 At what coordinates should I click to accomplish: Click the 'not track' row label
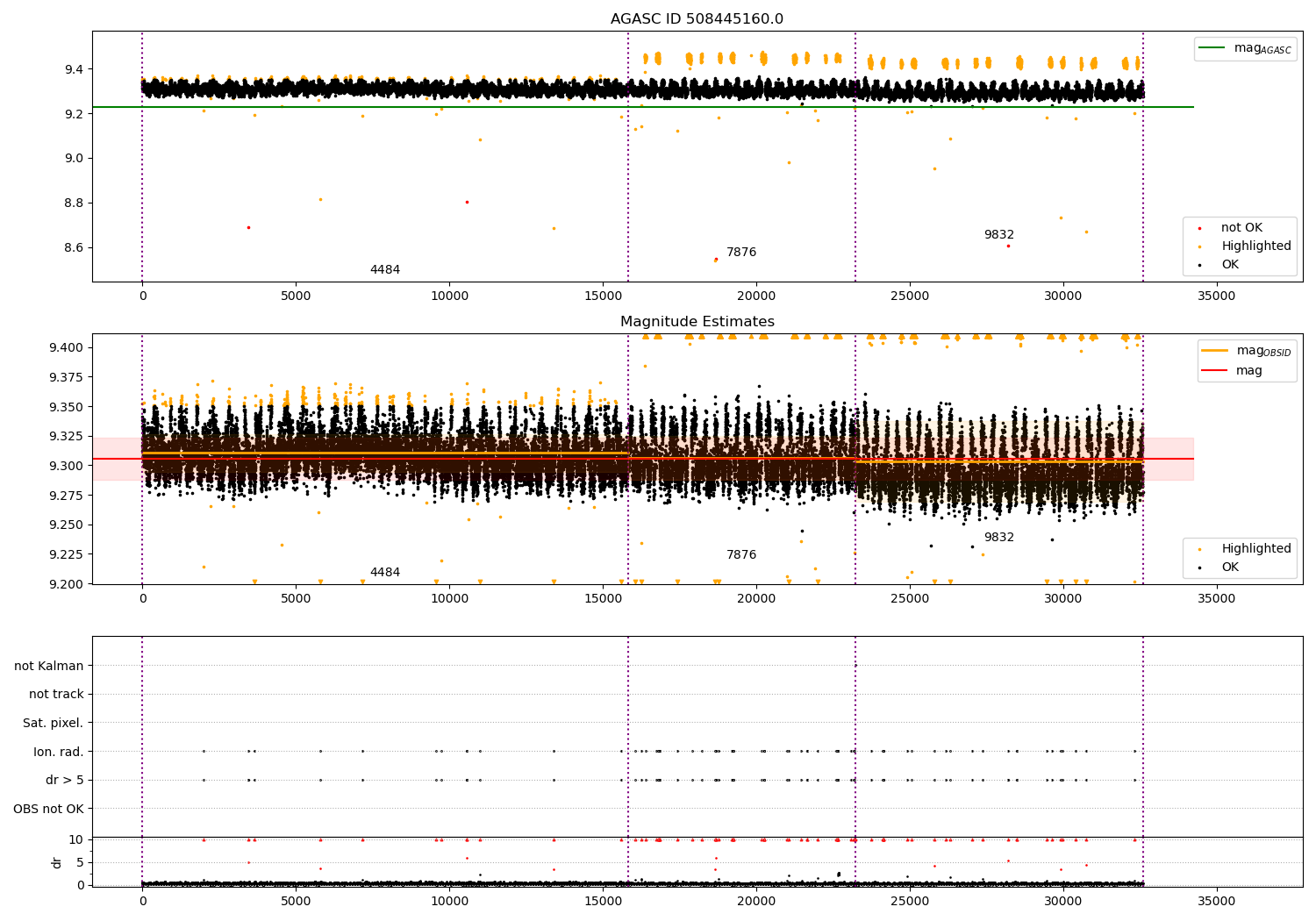pyautogui.click(x=56, y=695)
